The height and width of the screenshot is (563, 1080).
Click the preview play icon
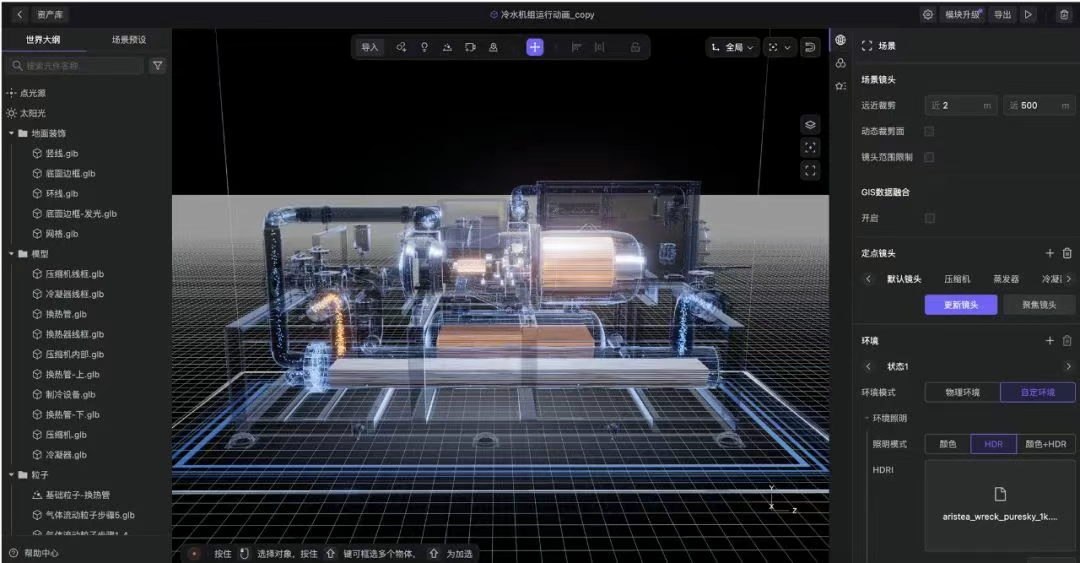(1028, 14)
